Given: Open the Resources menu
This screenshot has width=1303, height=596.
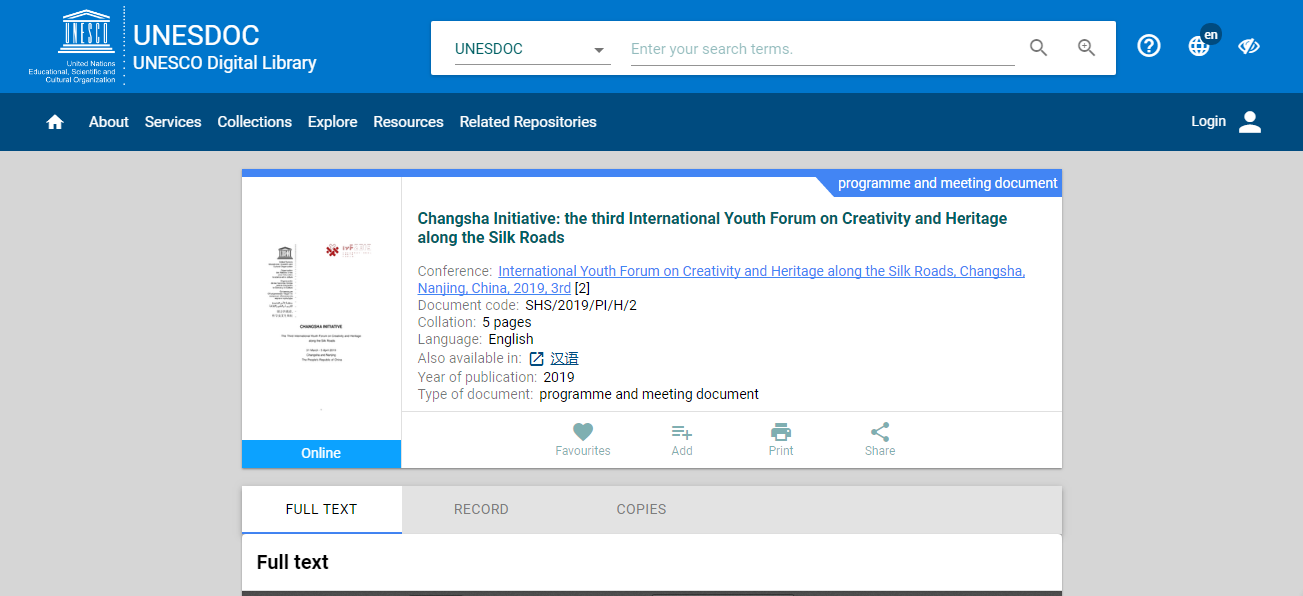Looking at the screenshot, I should point(408,122).
